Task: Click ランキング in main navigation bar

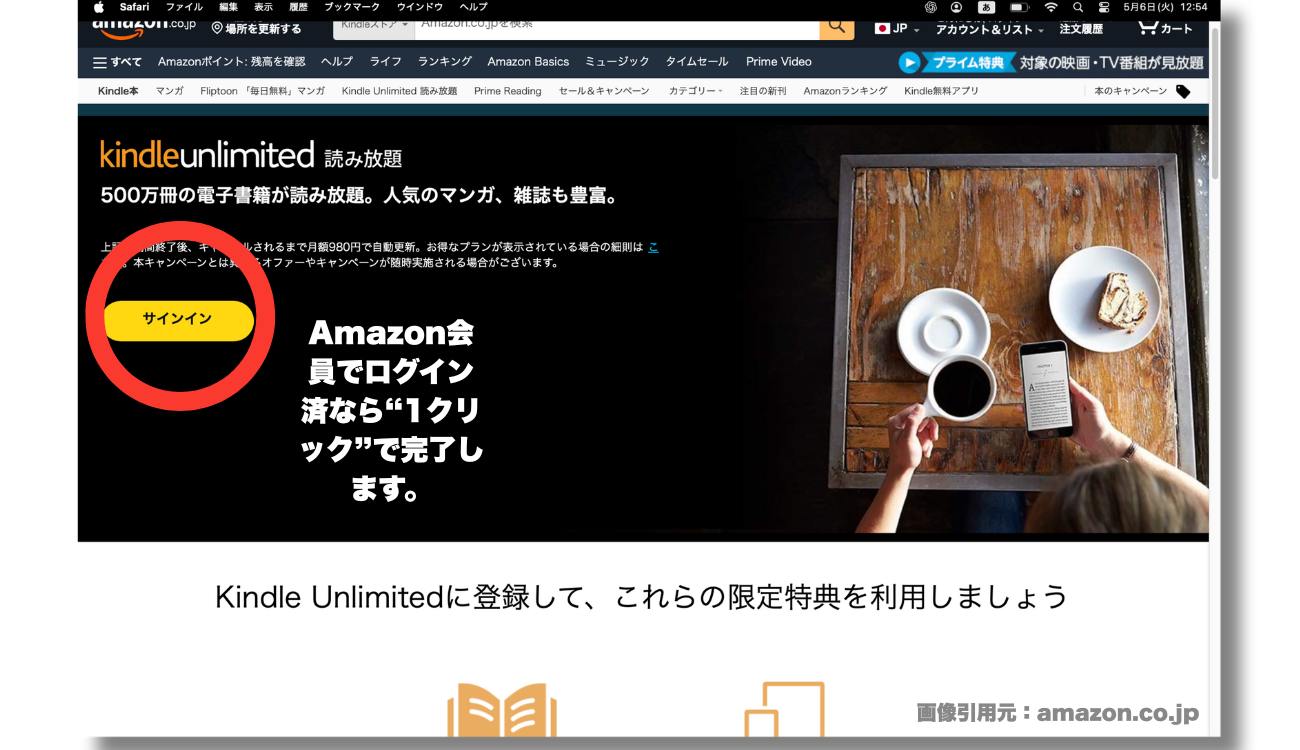Action: [445, 62]
